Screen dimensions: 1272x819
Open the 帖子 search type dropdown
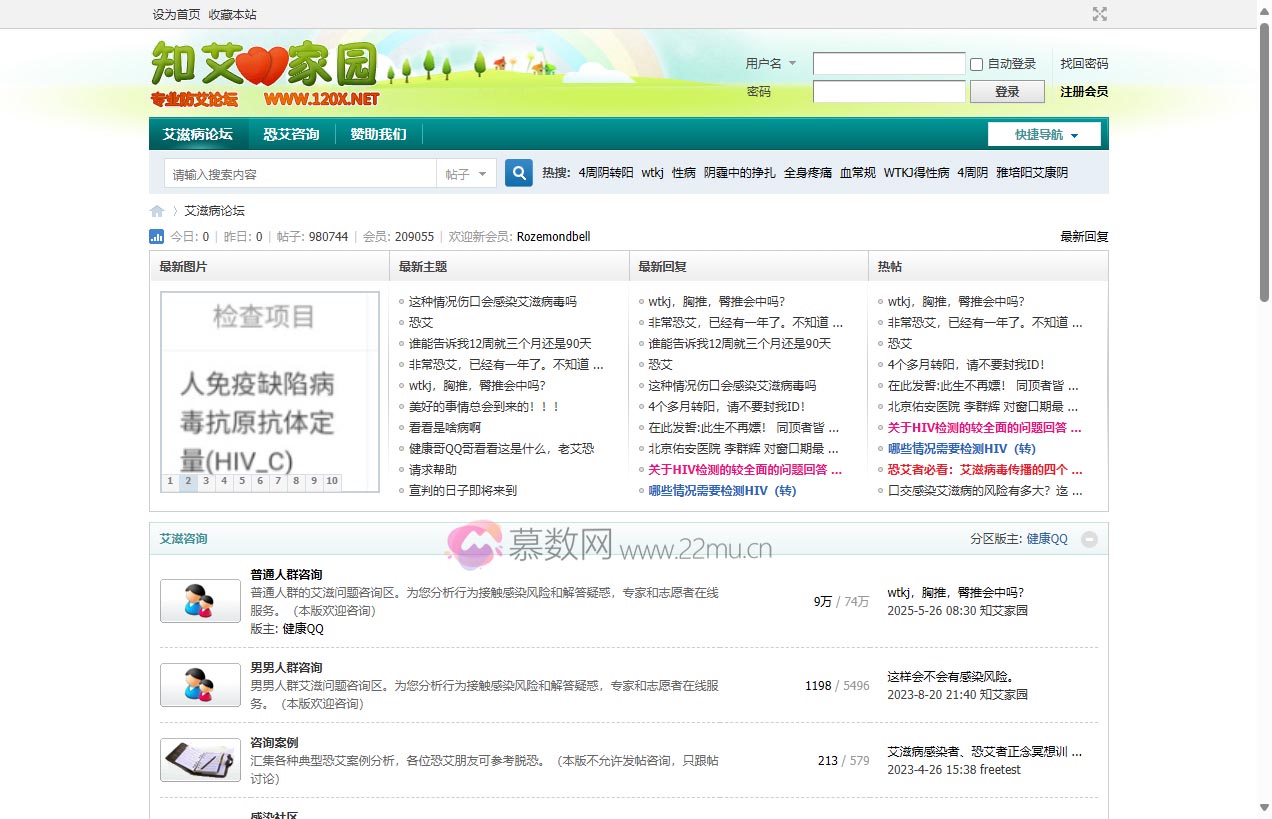[466, 174]
